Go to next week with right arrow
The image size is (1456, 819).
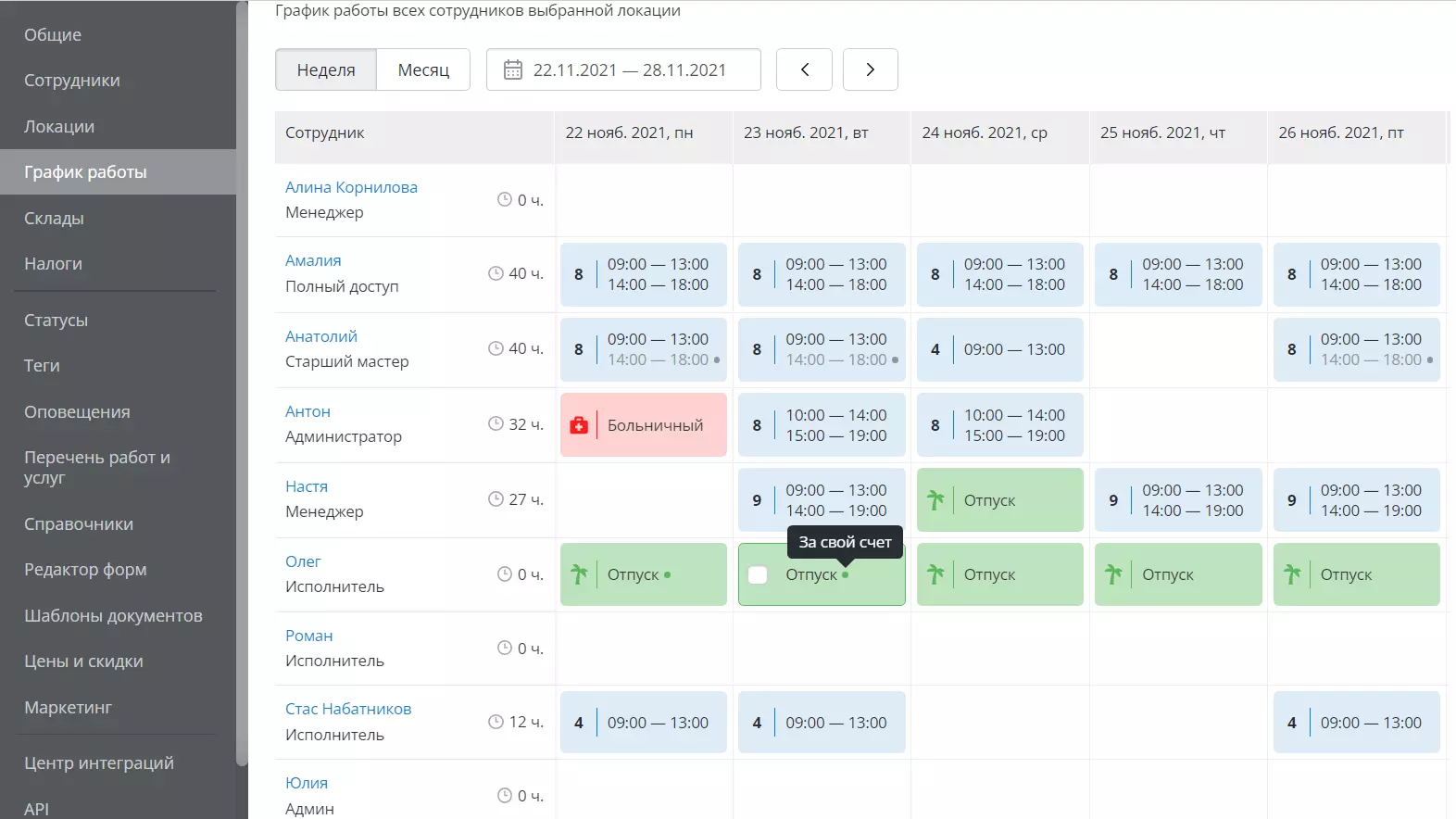coord(870,69)
